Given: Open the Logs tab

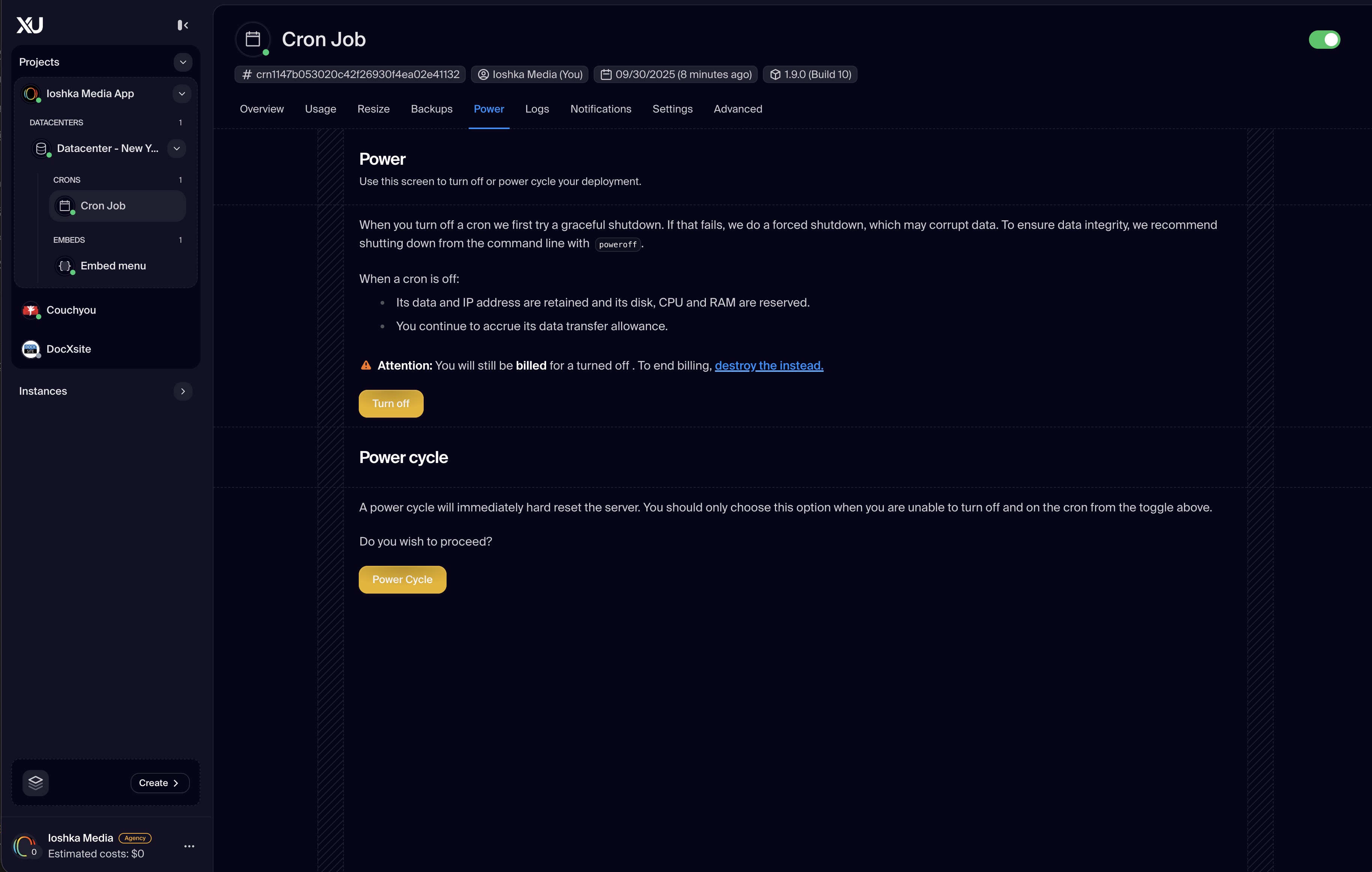Looking at the screenshot, I should pos(537,109).
